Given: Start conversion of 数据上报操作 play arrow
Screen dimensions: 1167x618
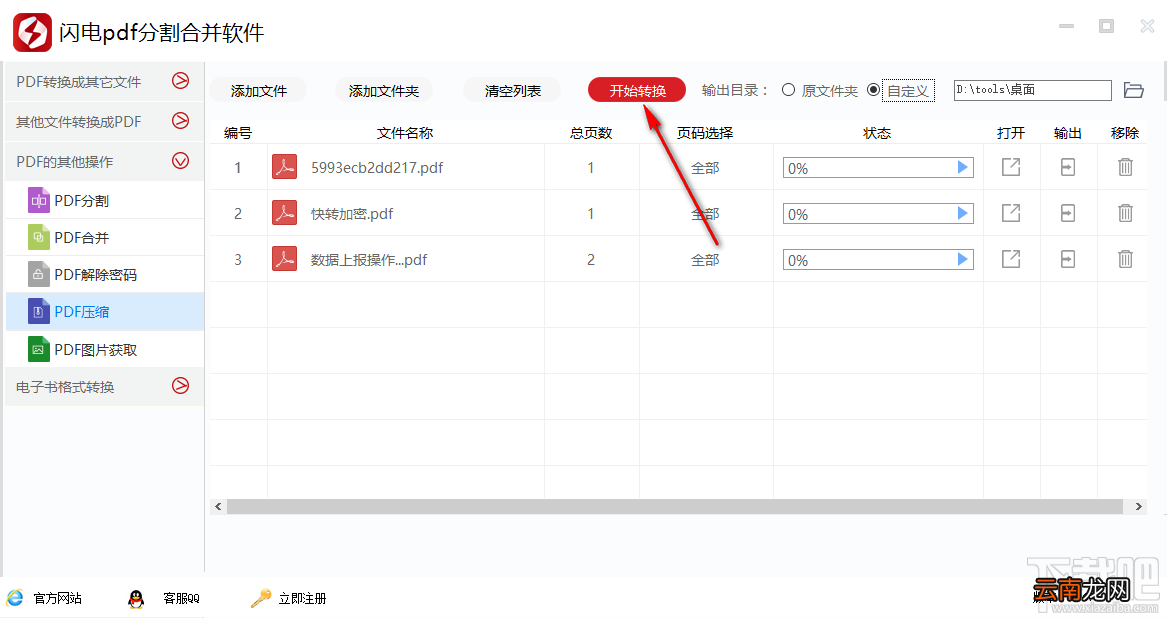Looking at the screenshot, I should pyautogui.click(x=962, y=259).
